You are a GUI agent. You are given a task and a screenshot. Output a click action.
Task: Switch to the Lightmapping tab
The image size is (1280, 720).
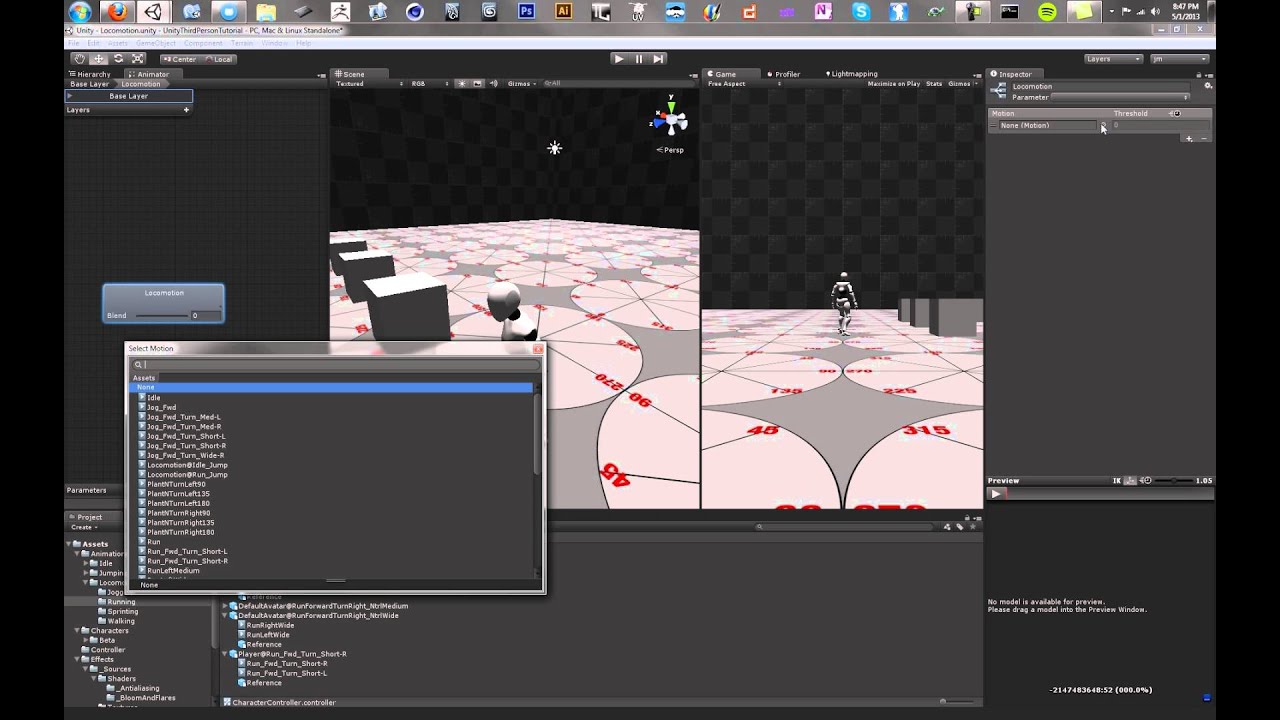tap(850, 74)
